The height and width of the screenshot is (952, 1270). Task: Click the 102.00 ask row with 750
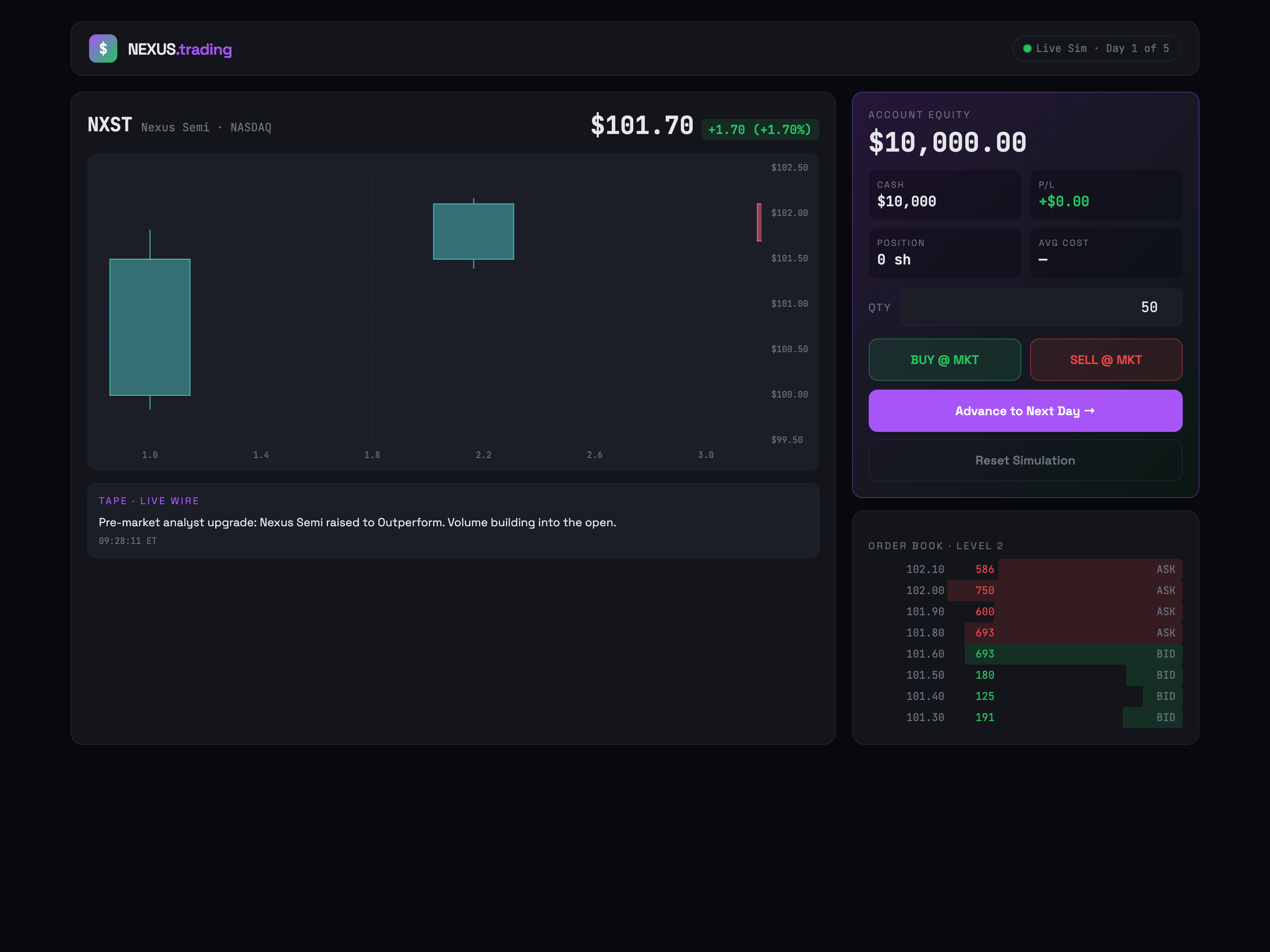[x=1025, y=591]
